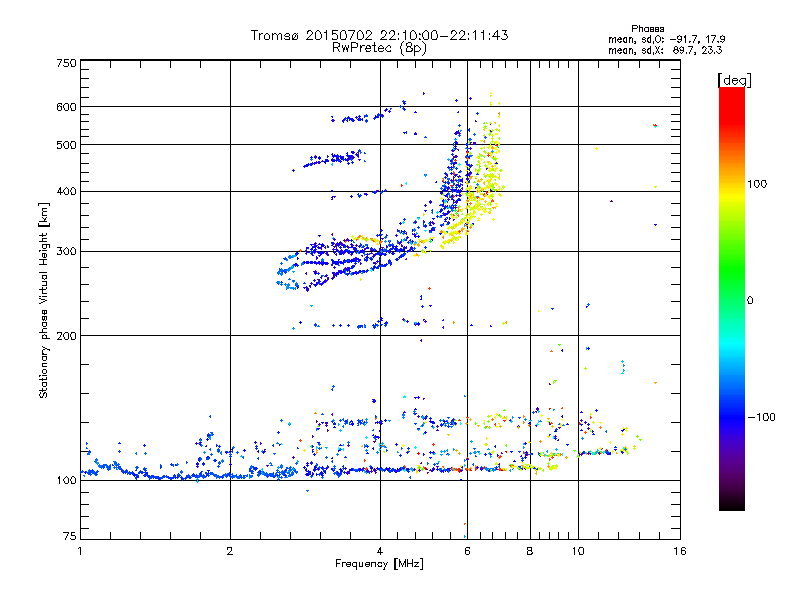This screenshot has width=800, height=600.
Task: Click the y-axis tick label '100'
Action: coord(66,481)
